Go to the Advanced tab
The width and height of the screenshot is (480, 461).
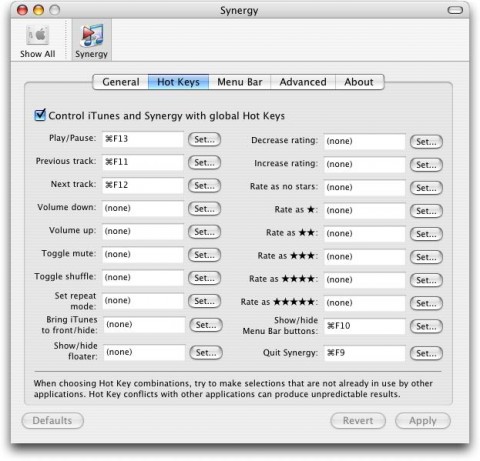coord(303,82)
